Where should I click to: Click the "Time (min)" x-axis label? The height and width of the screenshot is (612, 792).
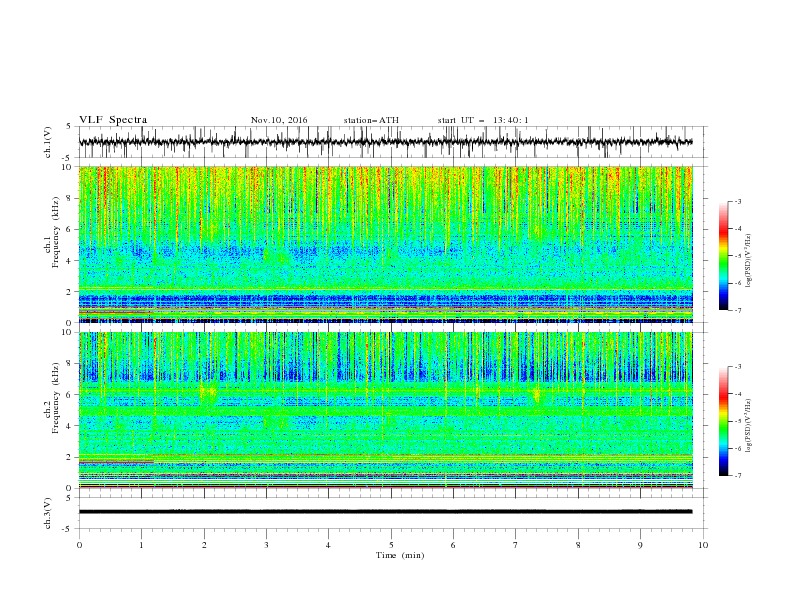pyautogui.click(x=400, y=555)
